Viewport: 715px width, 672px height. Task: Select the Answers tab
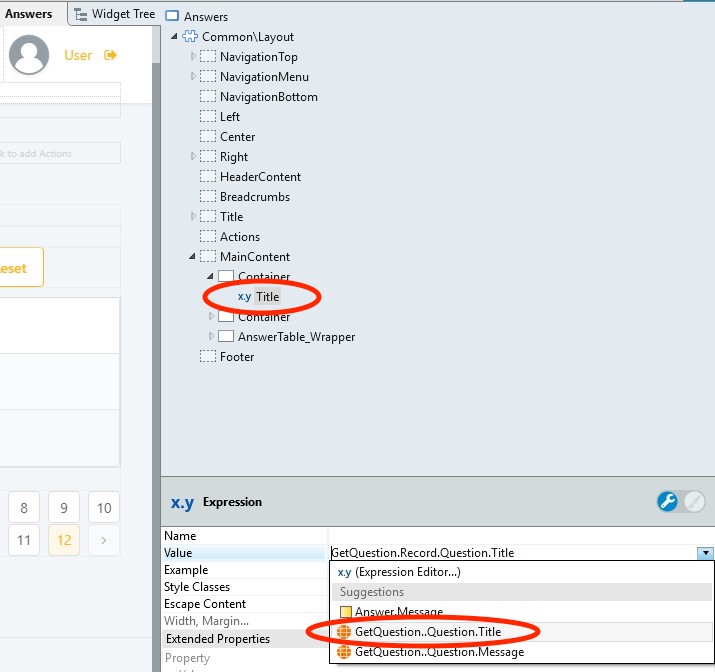coord(29,14)
